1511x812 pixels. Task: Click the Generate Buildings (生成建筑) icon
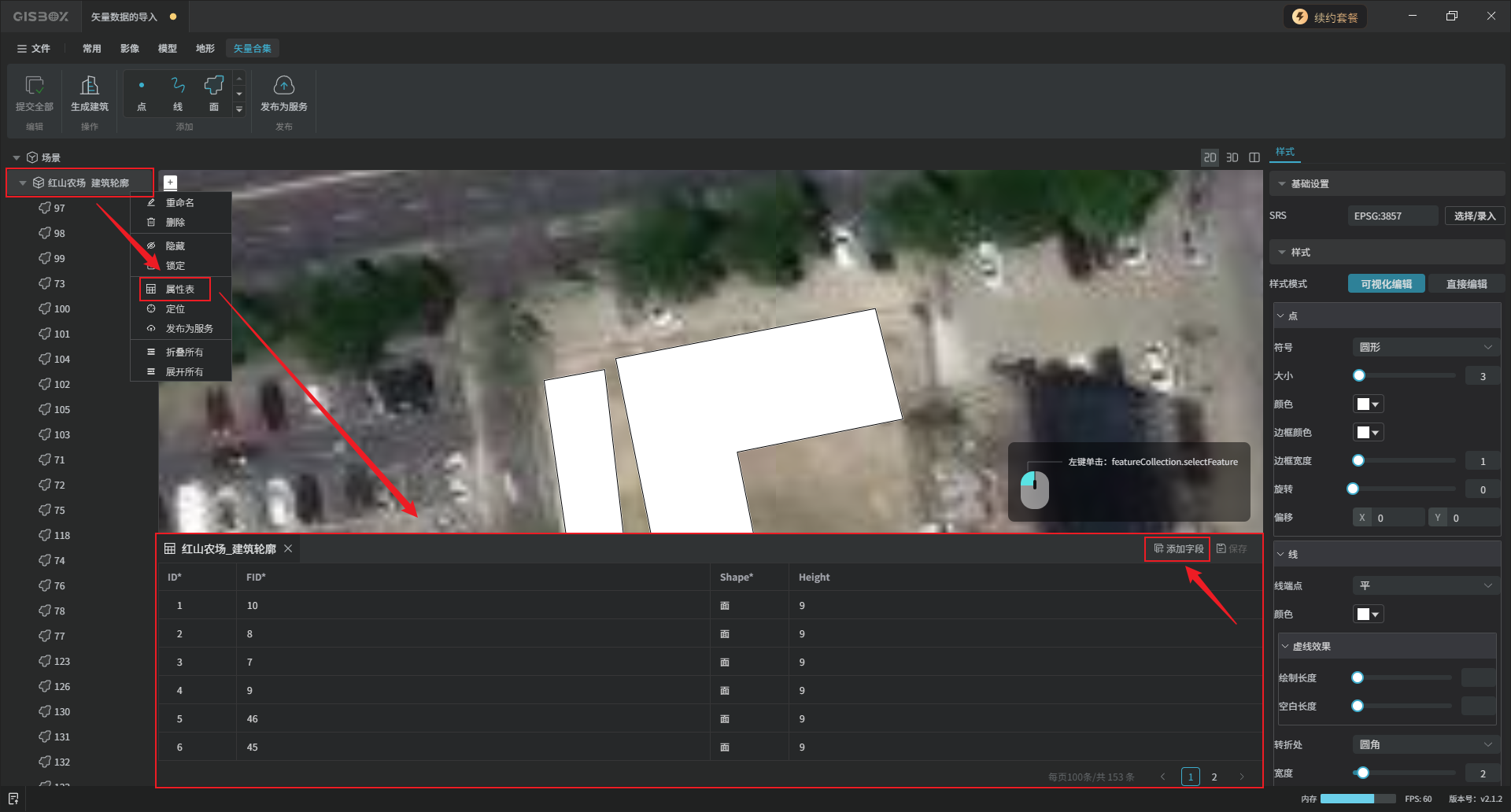[x=90, y=93]
